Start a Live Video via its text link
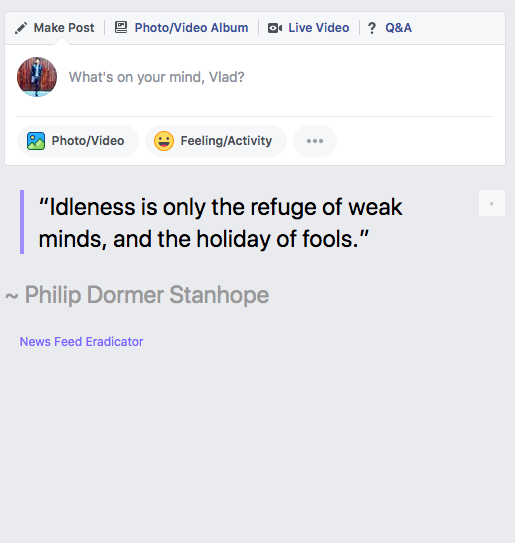This screenshot has height=543, width=515. pyautogui.click(x=319, y=28)
